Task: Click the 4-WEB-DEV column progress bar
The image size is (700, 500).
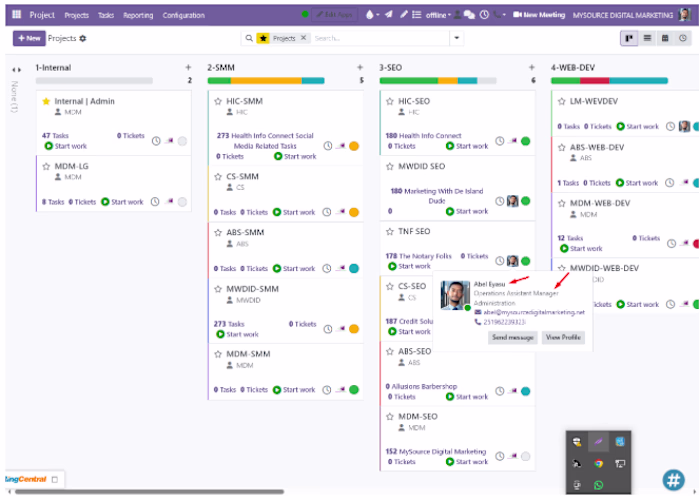Action: (x=609, y=81)
